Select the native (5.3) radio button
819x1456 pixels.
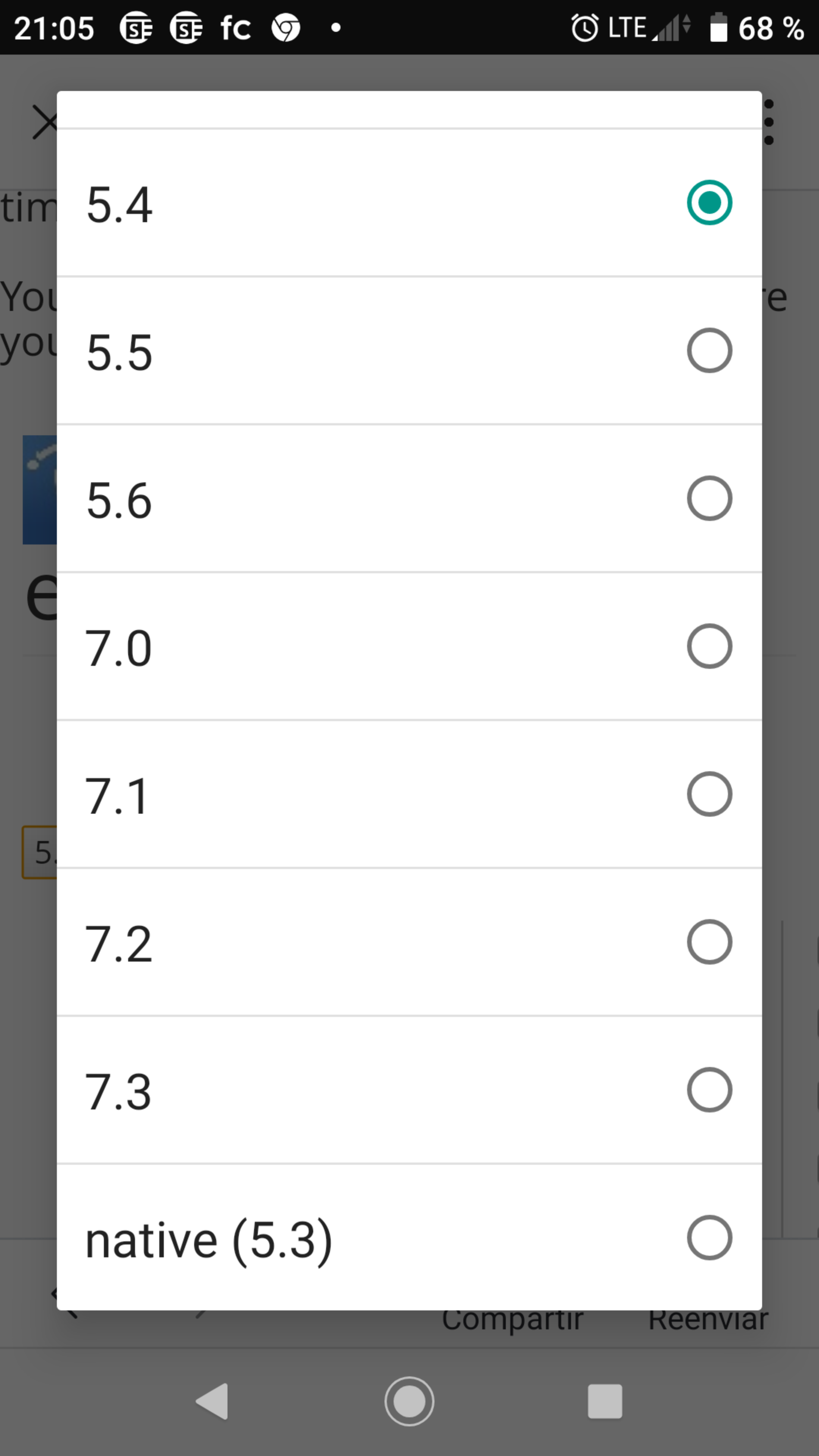click(x=709, y=1238)
